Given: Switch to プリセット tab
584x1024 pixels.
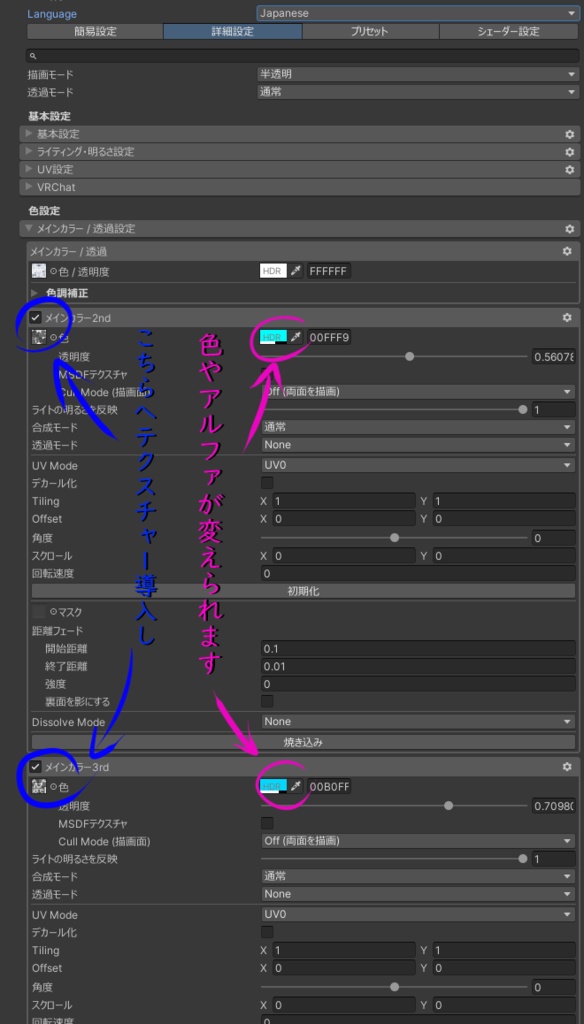Looking at the screenshot, I should (370, 31).
